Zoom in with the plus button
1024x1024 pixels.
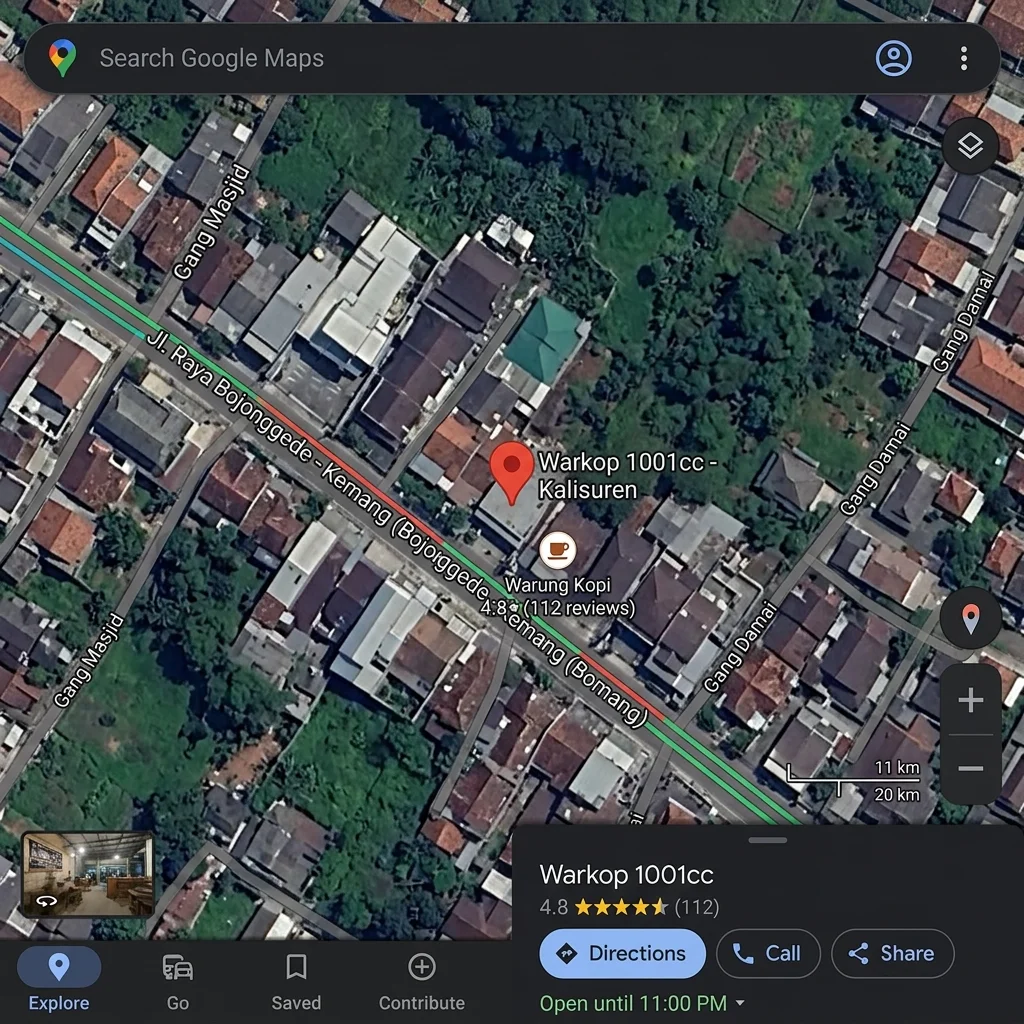click(970, 699)
